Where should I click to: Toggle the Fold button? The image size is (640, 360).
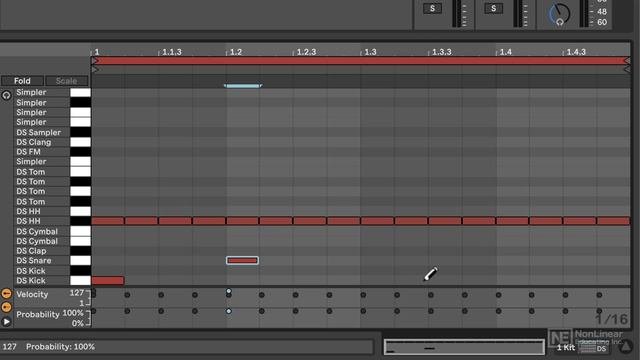coord(22,81)
